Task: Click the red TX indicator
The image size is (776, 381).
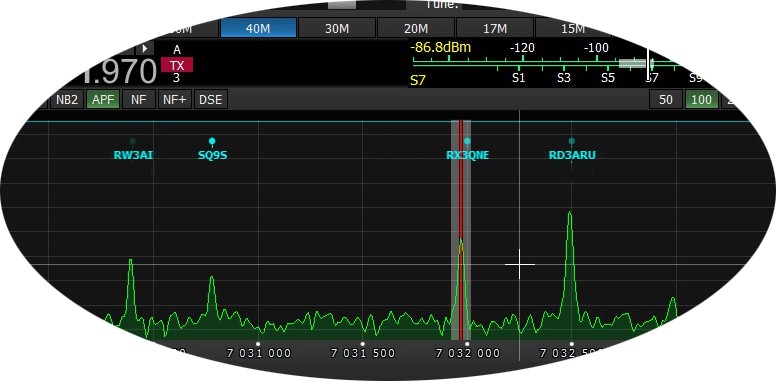Action: click(x=177, y=65)
